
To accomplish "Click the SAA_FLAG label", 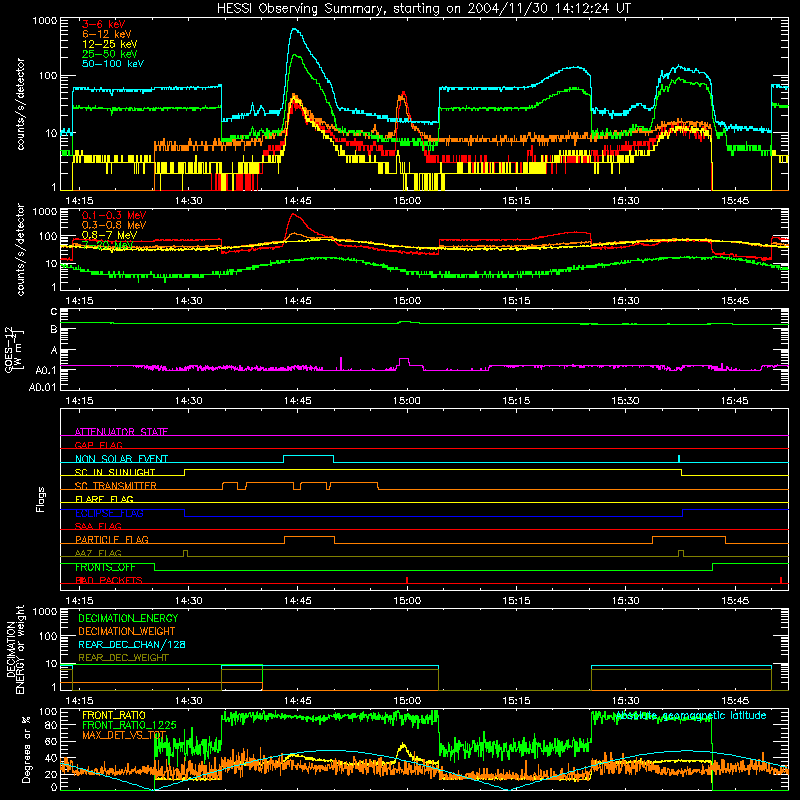I will coord(98,527).
